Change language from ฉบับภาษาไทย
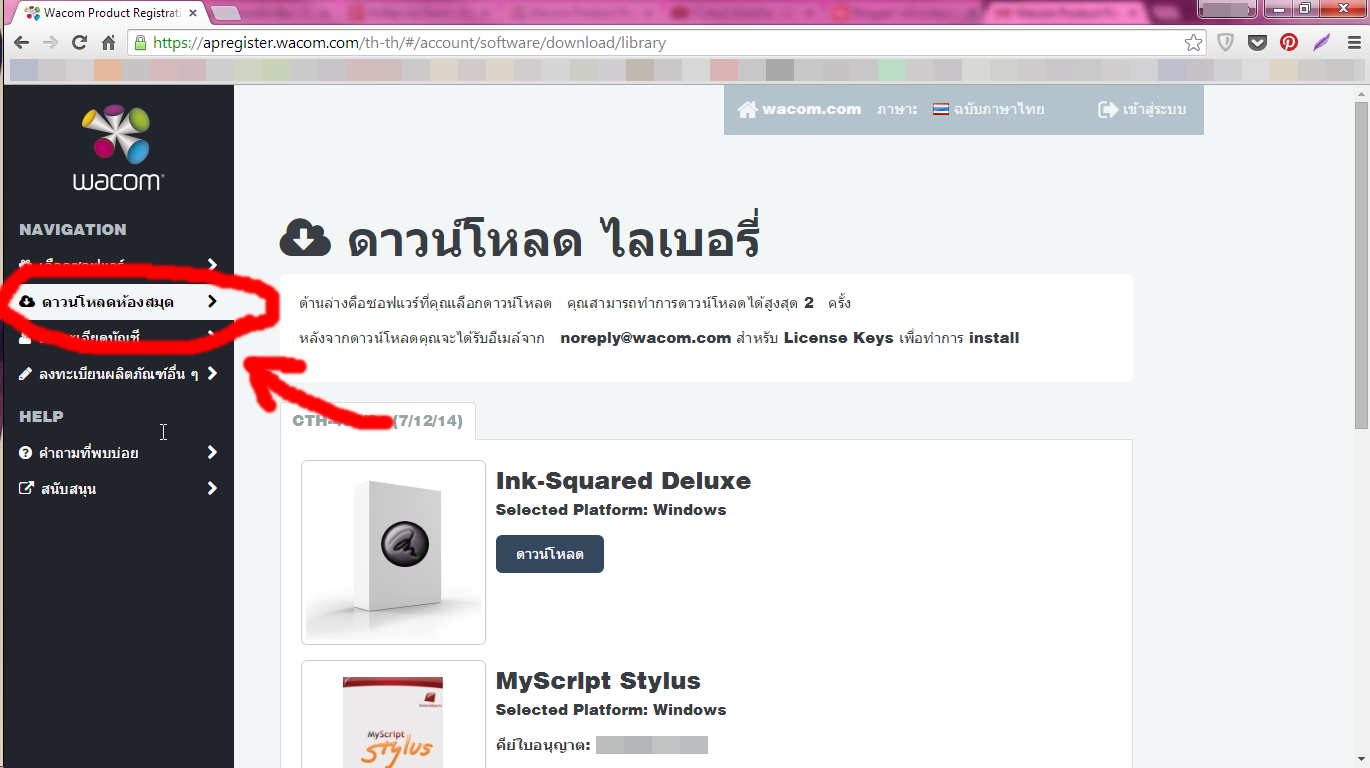1370x768 pixels. [x=989, y=109]
